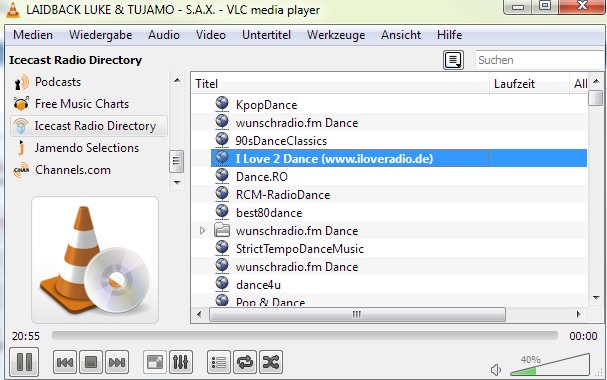607x380 pixels.
Task: Open the Ansicht menu
Action: click(x=401, y=35)
